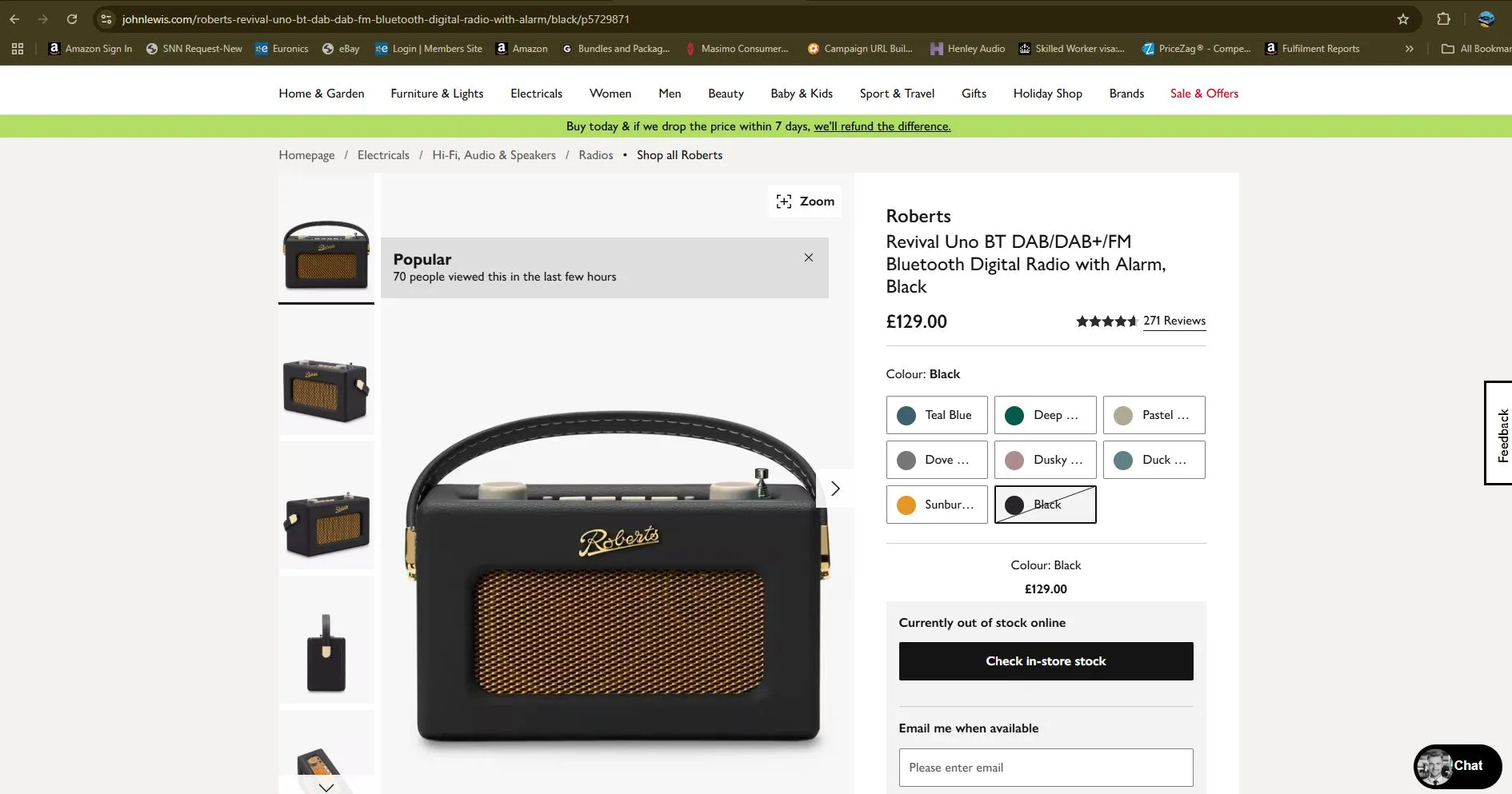Select the Dove grey colour option
Viewport: 1512px width, 794px height.
tap(937, 460)
